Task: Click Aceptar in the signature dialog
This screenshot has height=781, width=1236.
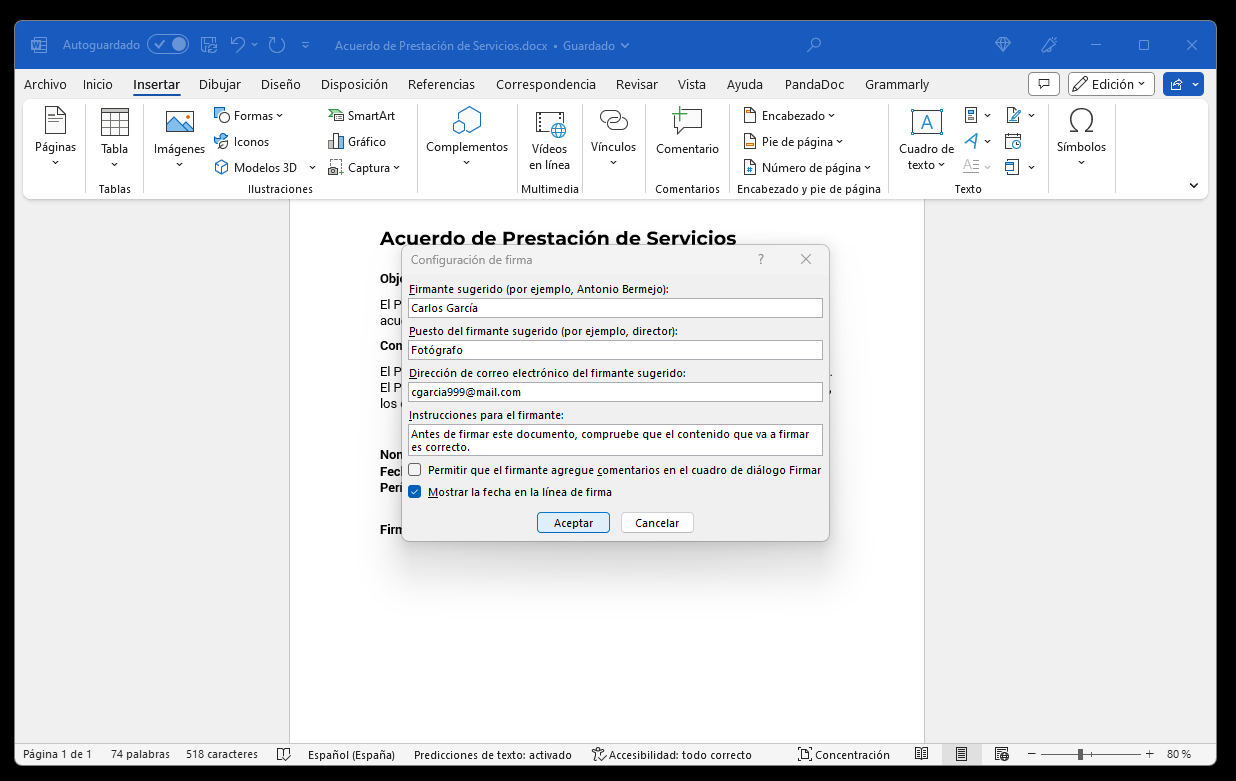Action: (x=573, y=523)
